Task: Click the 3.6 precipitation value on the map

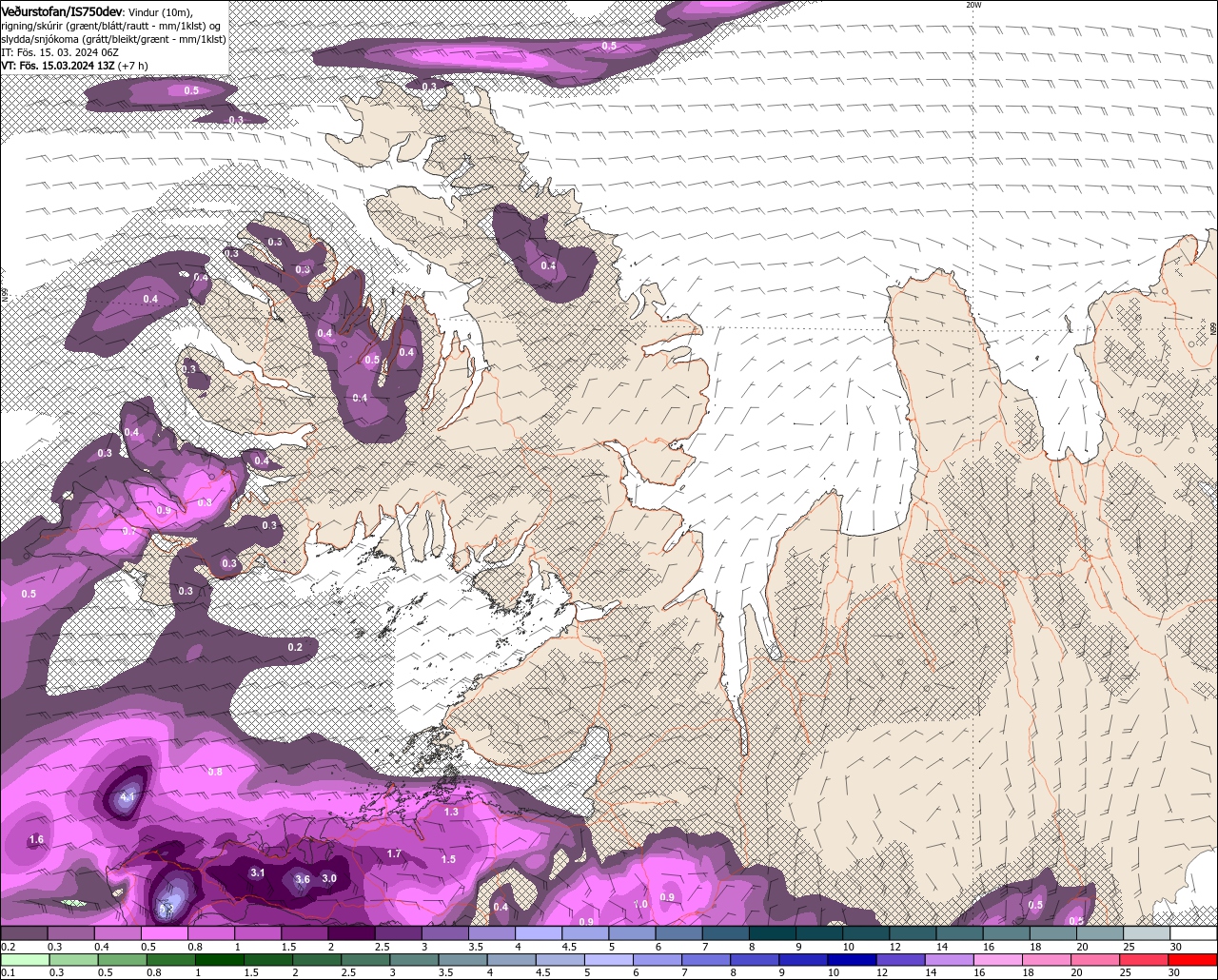Action: [x=303, y=879]
